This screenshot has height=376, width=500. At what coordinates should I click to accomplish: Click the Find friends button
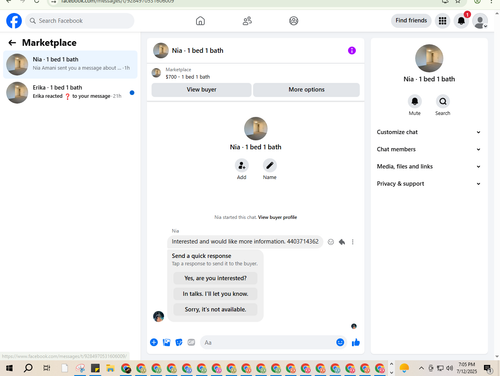point(411,20)
